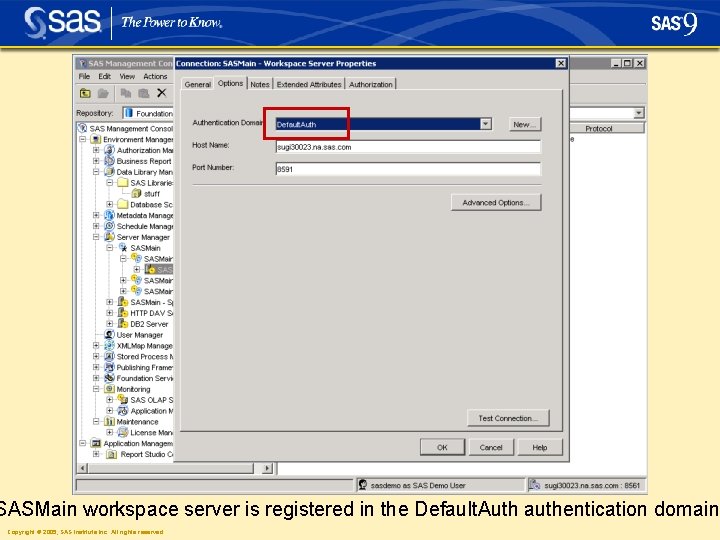Click the open folder toolbar icon
Screen dimensions: 720x540
pos(103,93)
